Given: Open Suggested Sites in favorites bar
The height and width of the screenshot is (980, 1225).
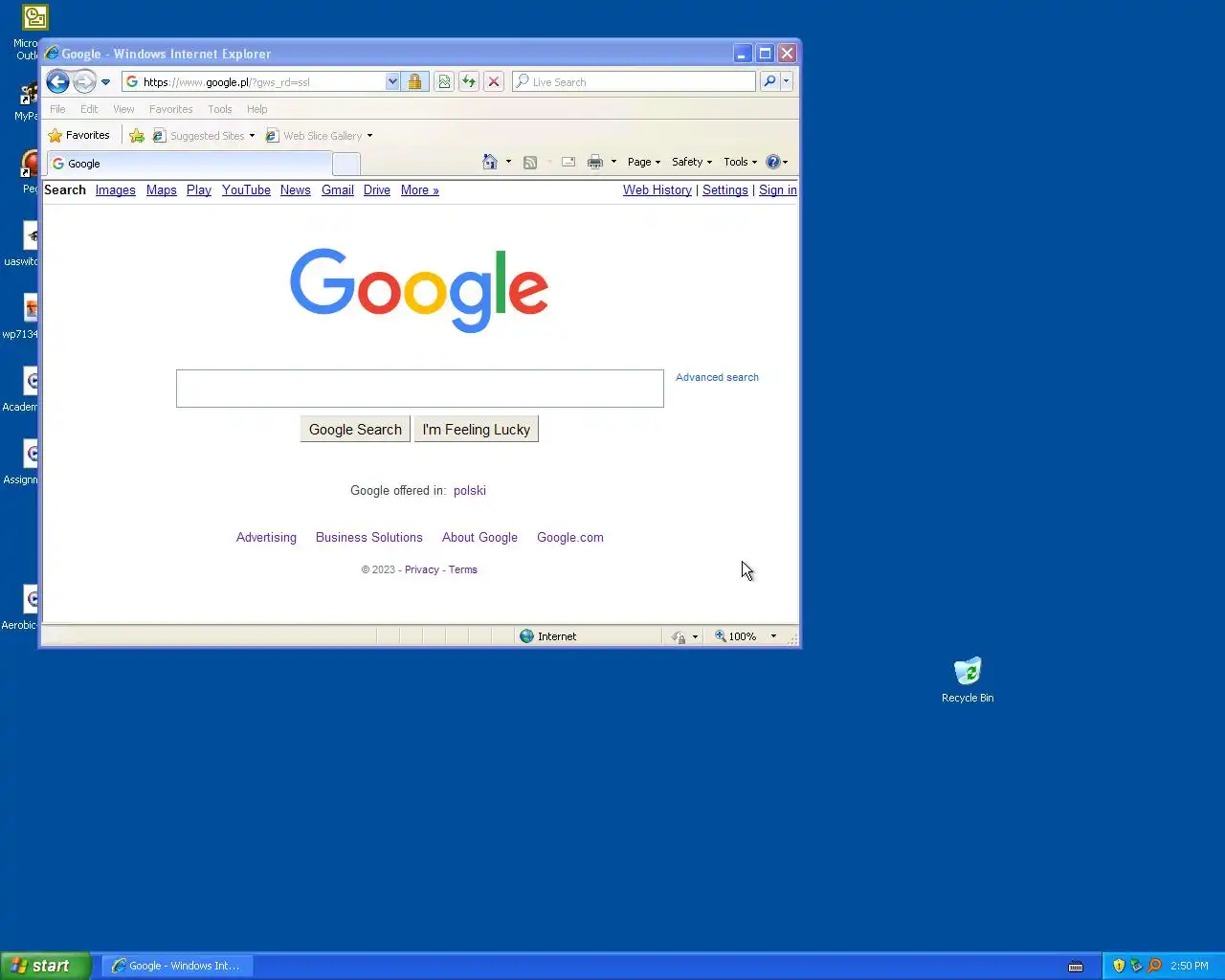Looking at the screenshot, I should [204, 136].
